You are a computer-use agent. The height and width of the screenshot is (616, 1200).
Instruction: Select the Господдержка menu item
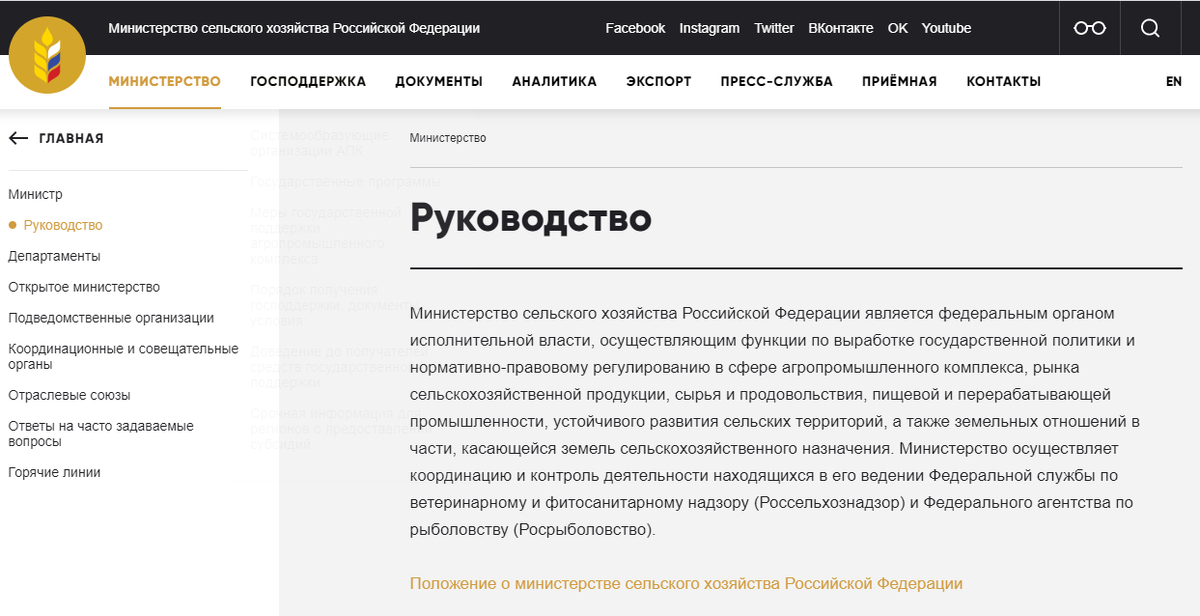click(308, 82)
